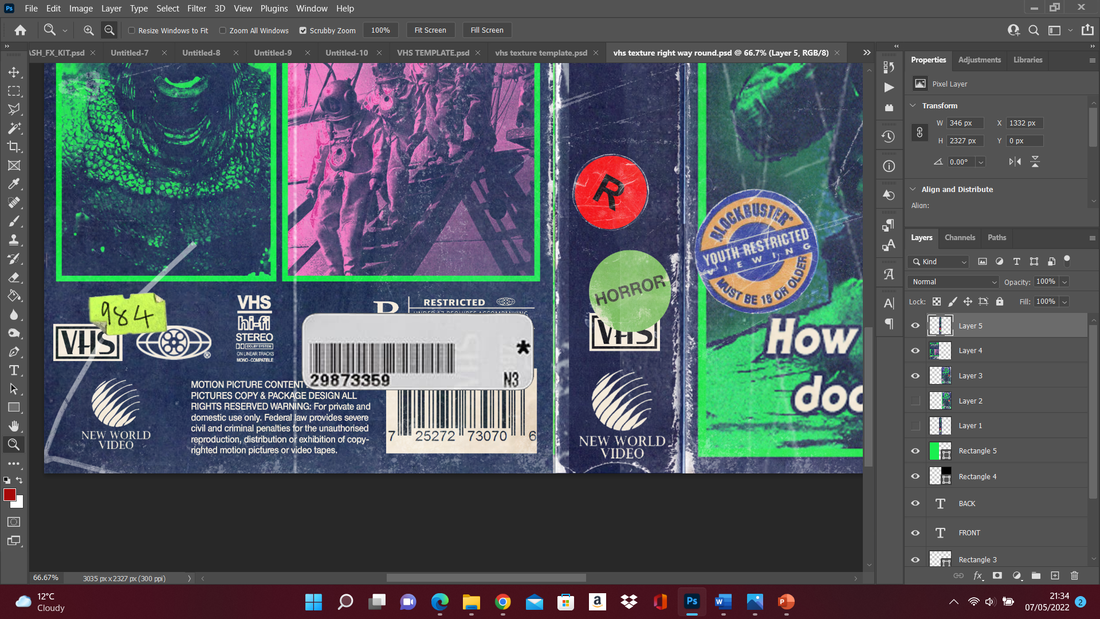Click the Delete layer trash icon
1100x619 pixels.
1074,575
